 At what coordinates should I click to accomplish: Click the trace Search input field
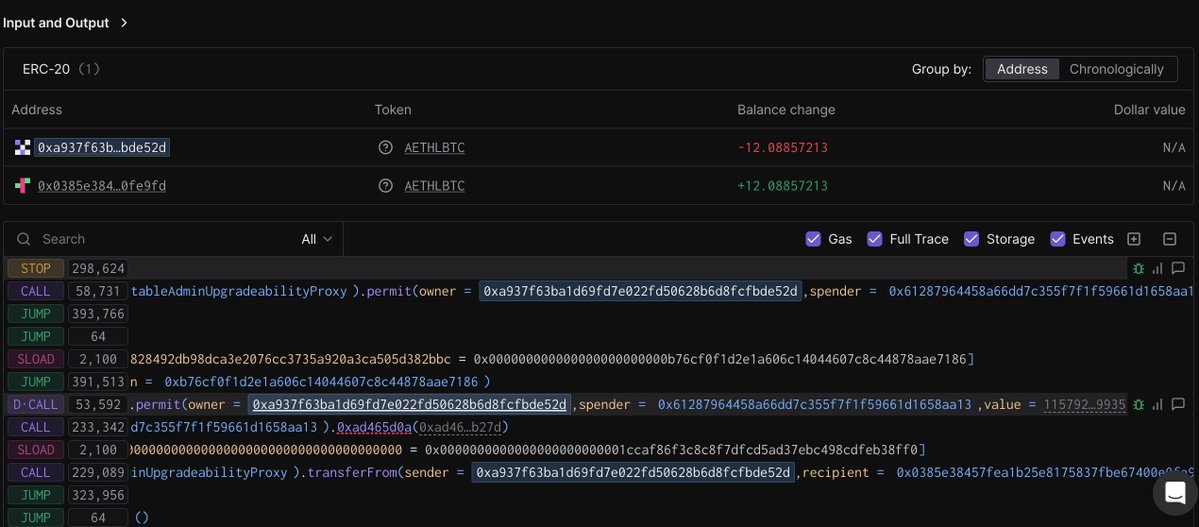pyautogui.click(x=160, y=239)
